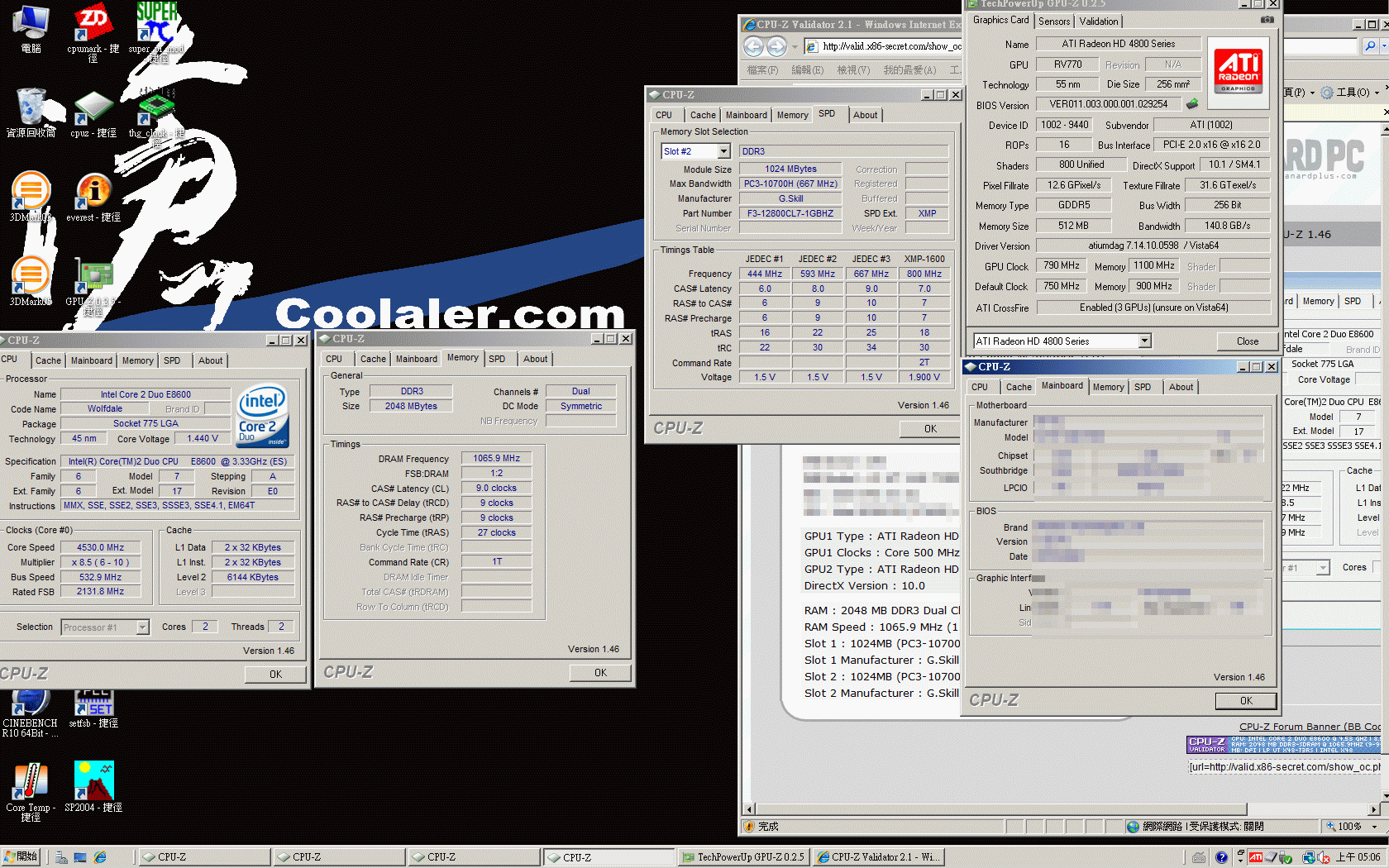The width and height of the screenshot is (1389, 868).
Task: Open the Slot #2 memory slot dropdown
Action: (723, 151)
